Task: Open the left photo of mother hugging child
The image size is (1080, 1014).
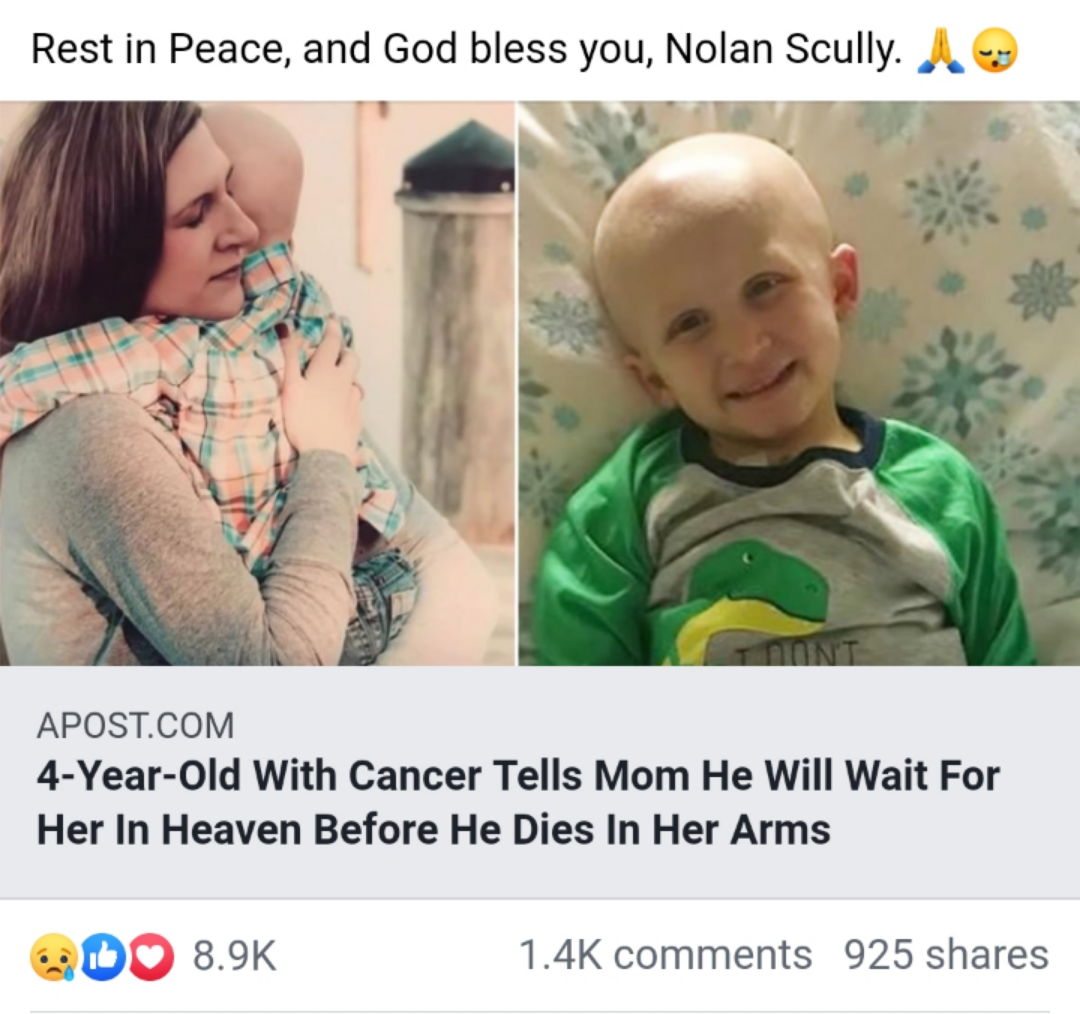Action: coord(257,383)
